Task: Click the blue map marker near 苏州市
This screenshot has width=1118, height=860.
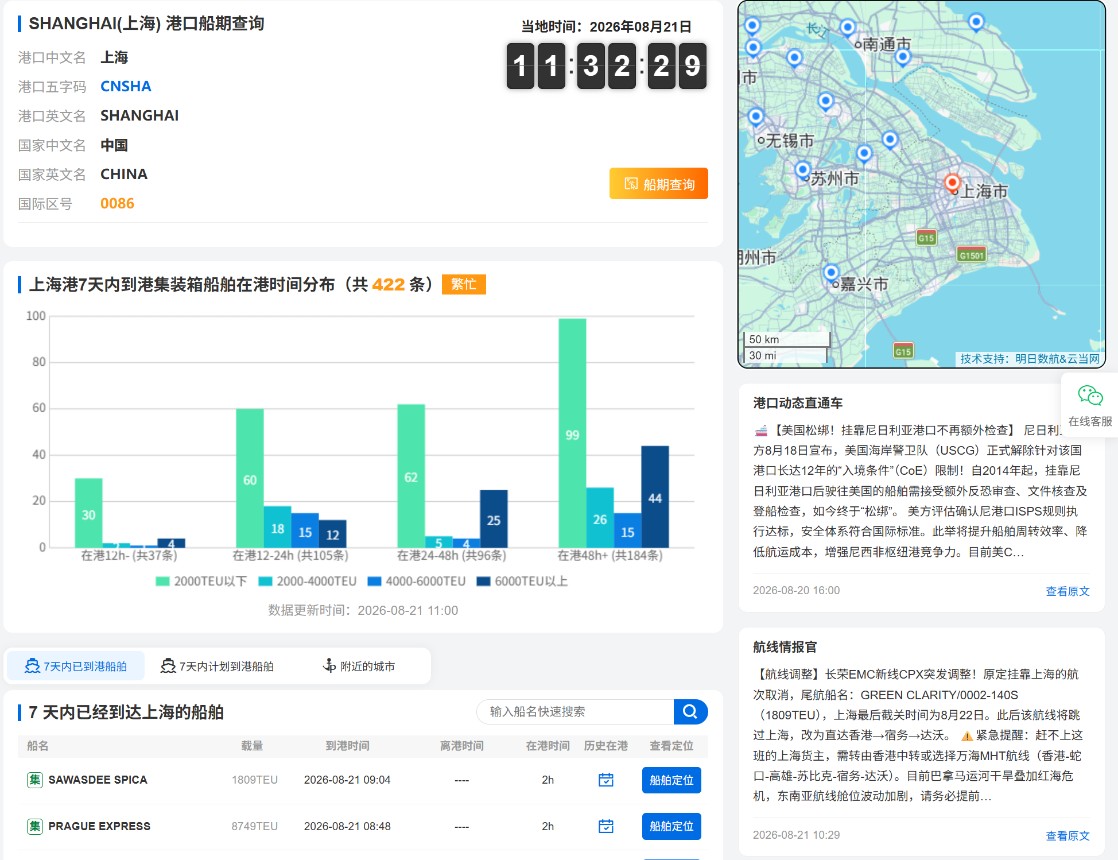Action: (x=803, y=170)
